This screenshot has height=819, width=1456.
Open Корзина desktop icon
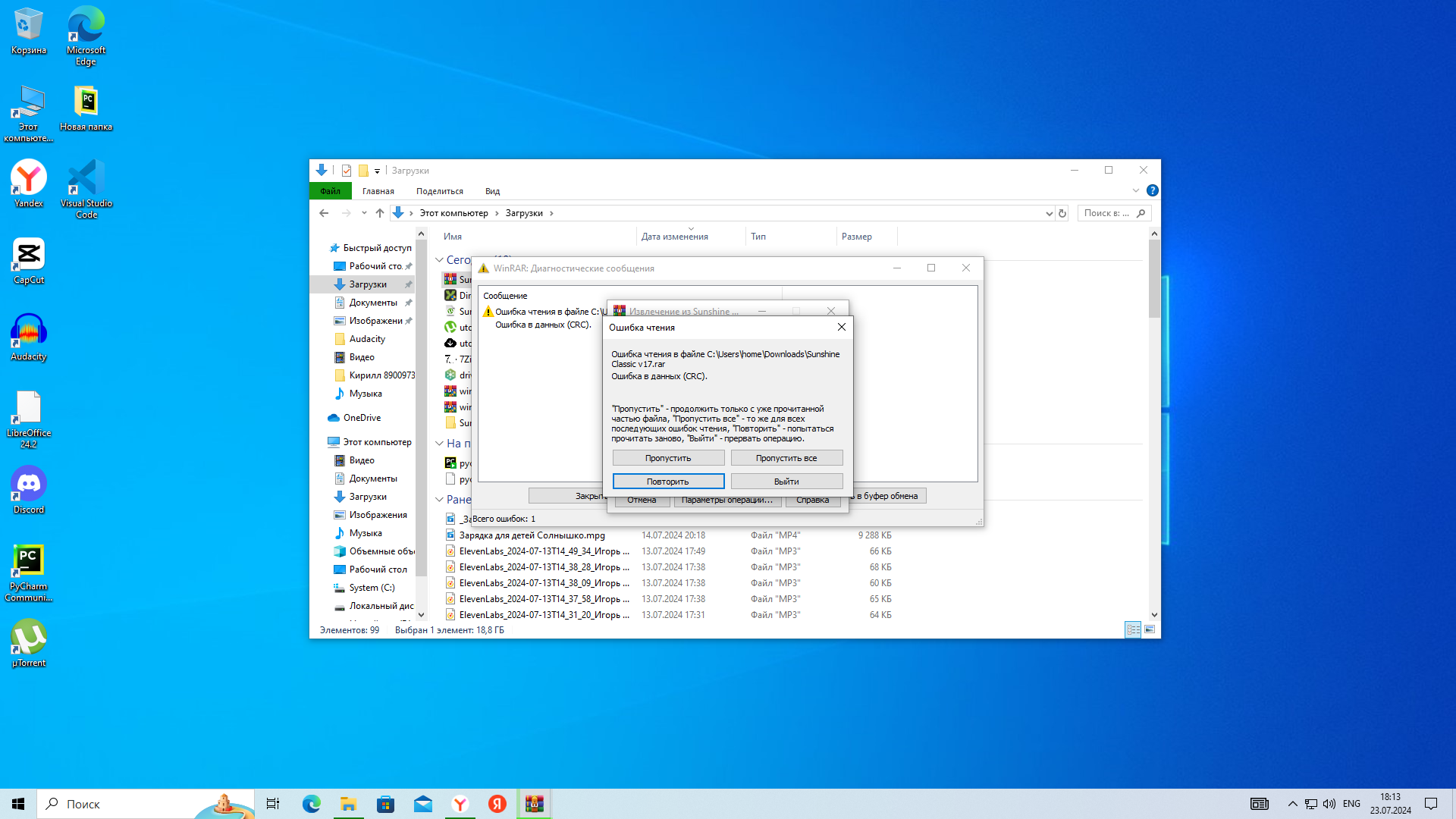(29, 32)
